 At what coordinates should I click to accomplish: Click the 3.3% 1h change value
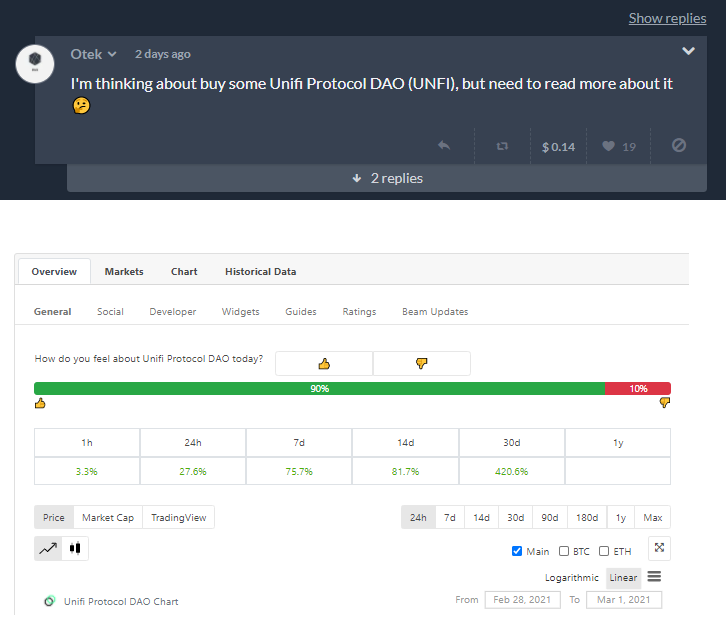[x=87, y=471]
